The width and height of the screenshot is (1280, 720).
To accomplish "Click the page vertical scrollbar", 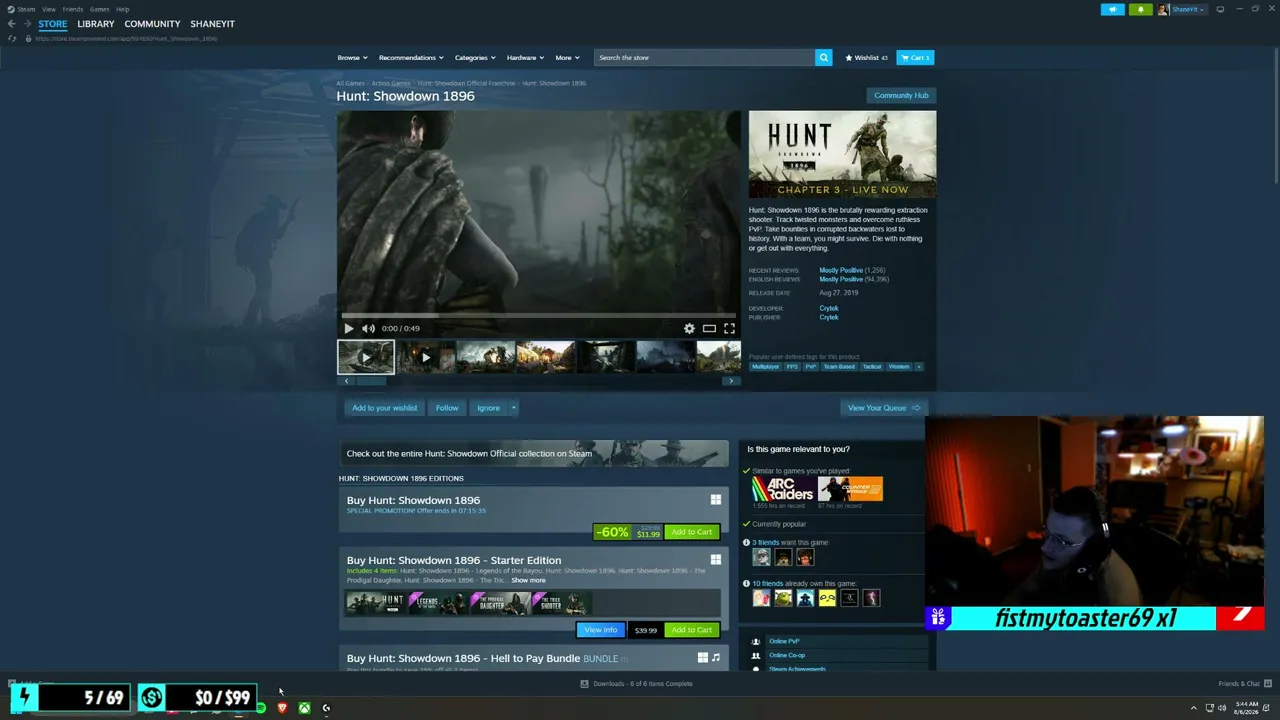I will [1275, 115].
